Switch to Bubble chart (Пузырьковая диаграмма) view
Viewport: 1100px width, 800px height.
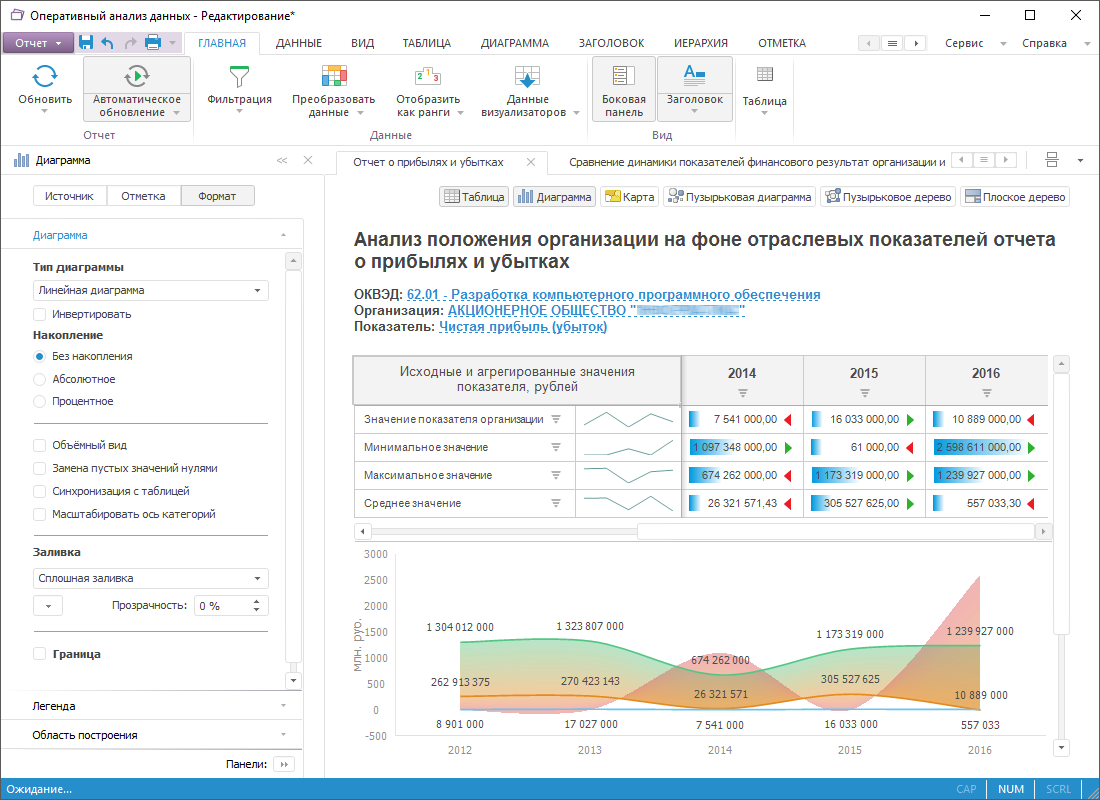(x=739, y=197)
